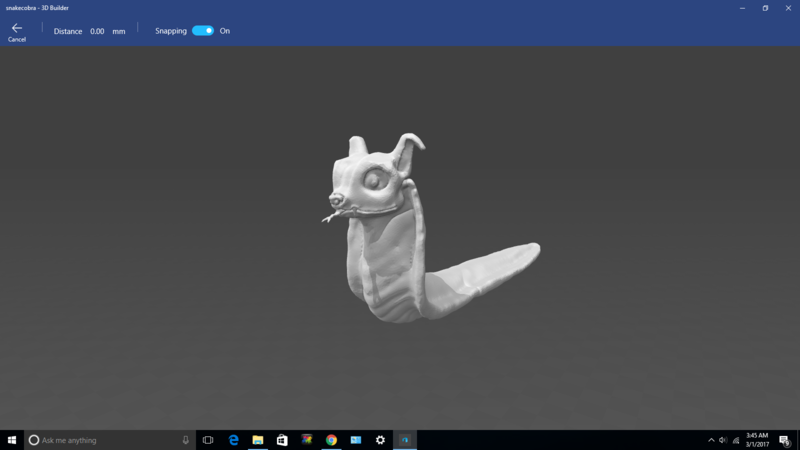Screen dimensions: 800x450
Task: Click the Cortana search box
Action: (x=110, y=440)
